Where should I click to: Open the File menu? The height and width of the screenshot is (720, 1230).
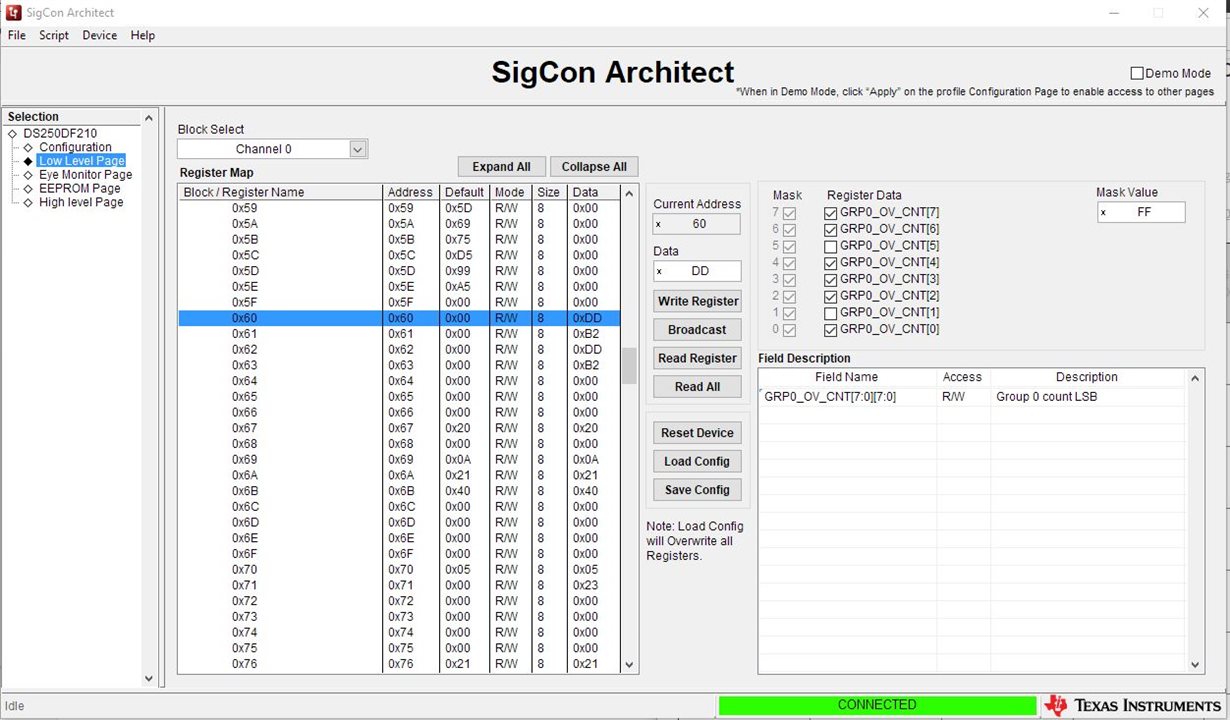click(17, 35)
